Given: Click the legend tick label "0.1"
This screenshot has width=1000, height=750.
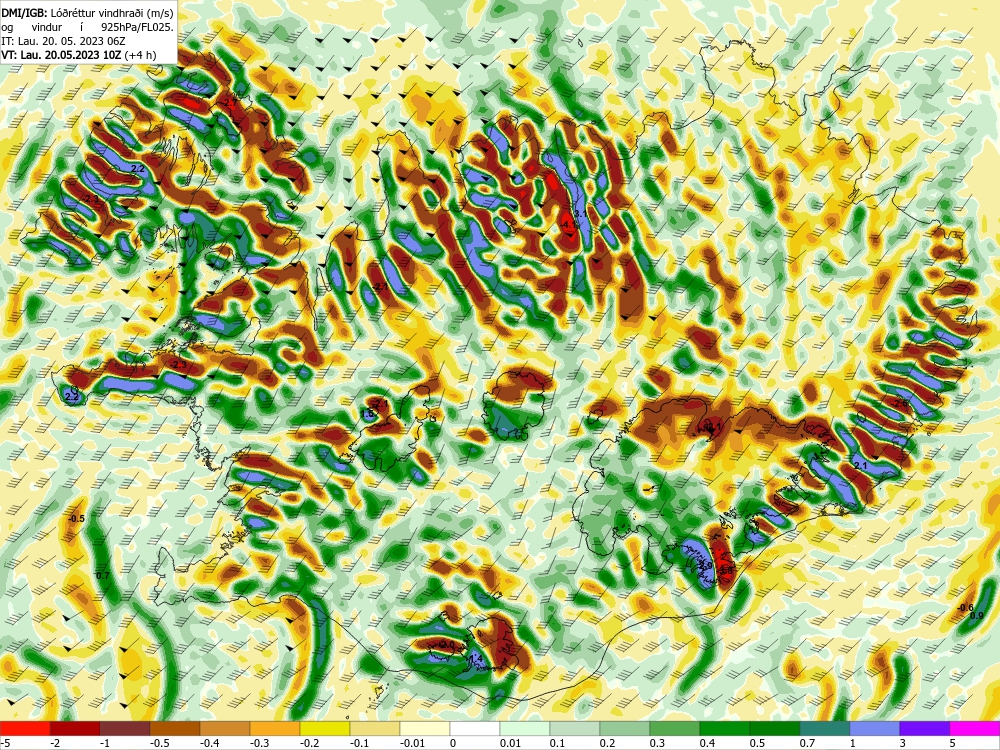Looking at the screenshot, I should click(x=557, y=743).
